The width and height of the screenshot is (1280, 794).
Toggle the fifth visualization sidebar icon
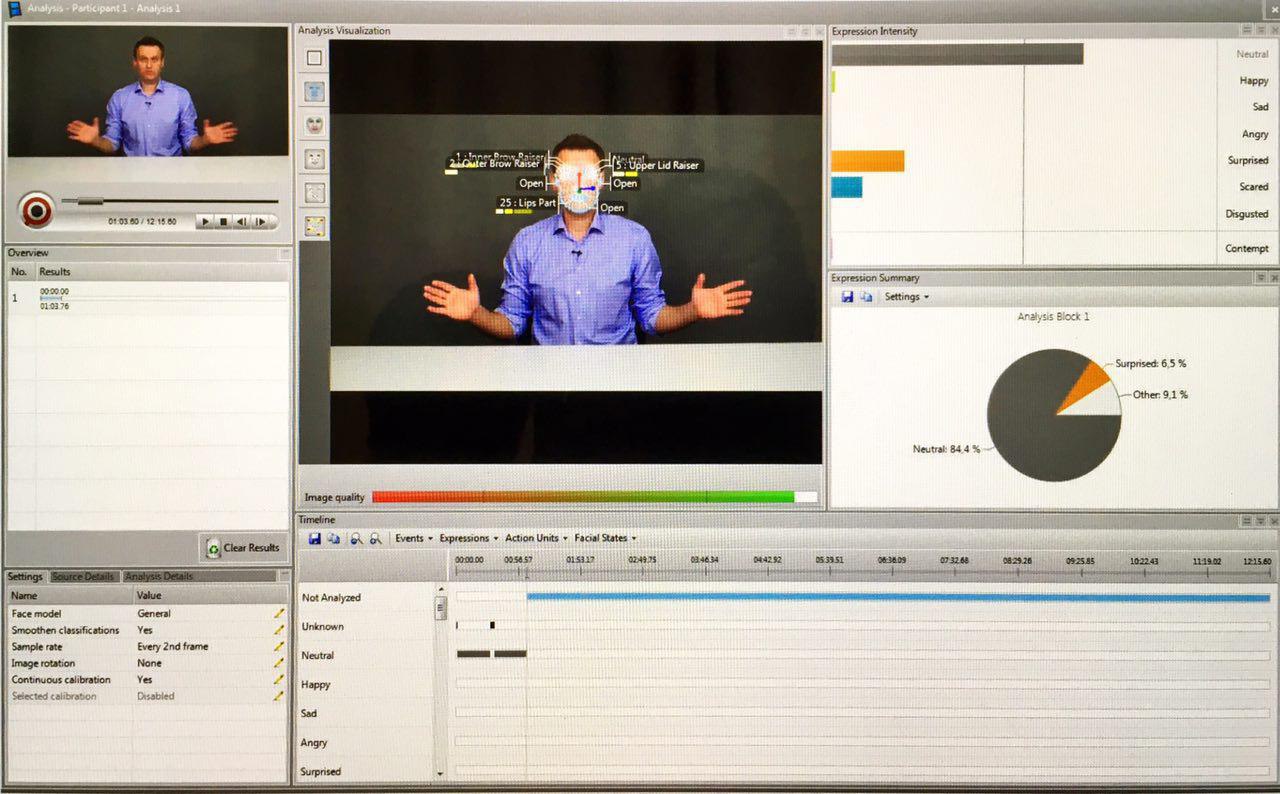click(x=315, y=193)
